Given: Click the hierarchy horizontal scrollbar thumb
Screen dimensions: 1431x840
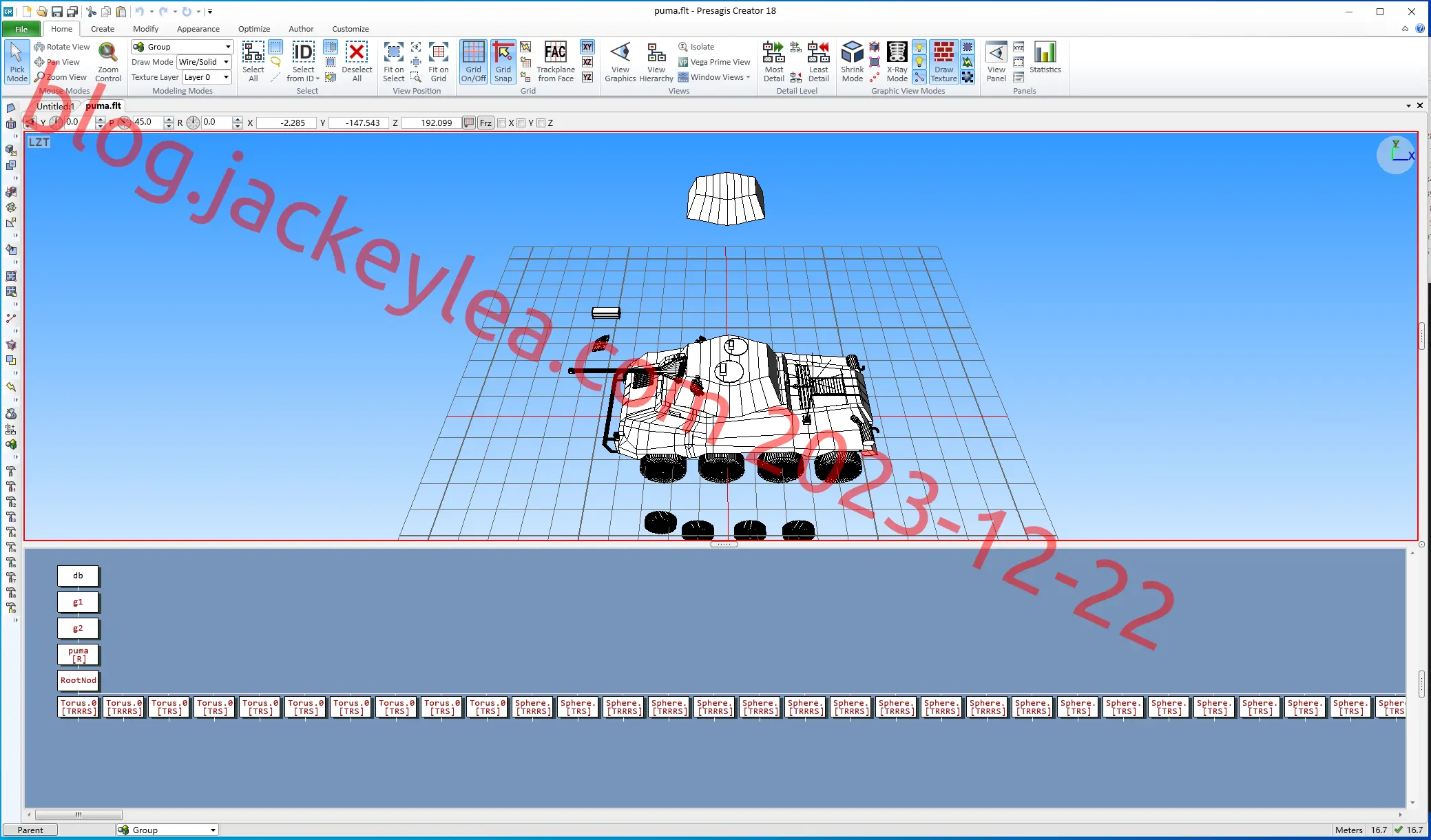Looking at the screenshot, I should coord(79,815).
